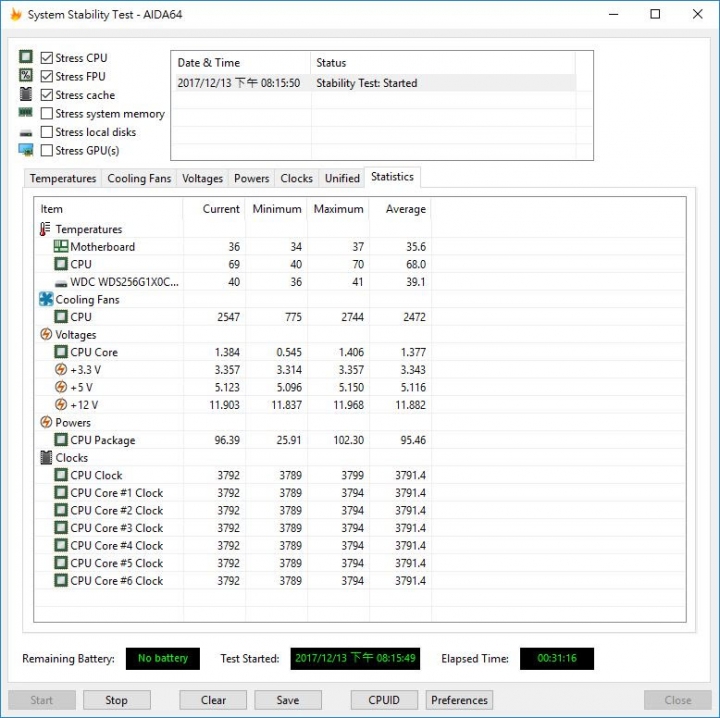Screen dimensions: 720x718
Task: Click the CPU Core voltage chip icon
Action: [61, 352]
